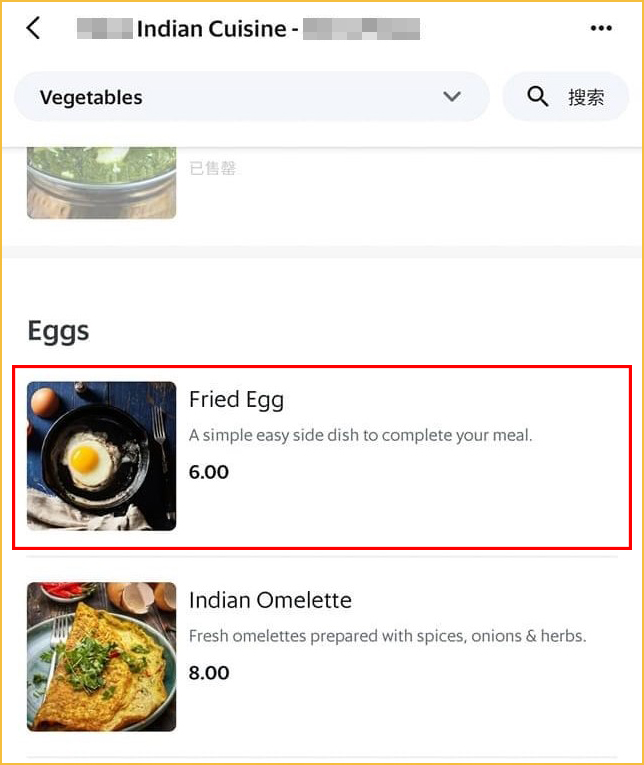The width and height of the screenshot is (644, 765).
Task: Click the Indian Omelette description text
Action: [387, 636]
